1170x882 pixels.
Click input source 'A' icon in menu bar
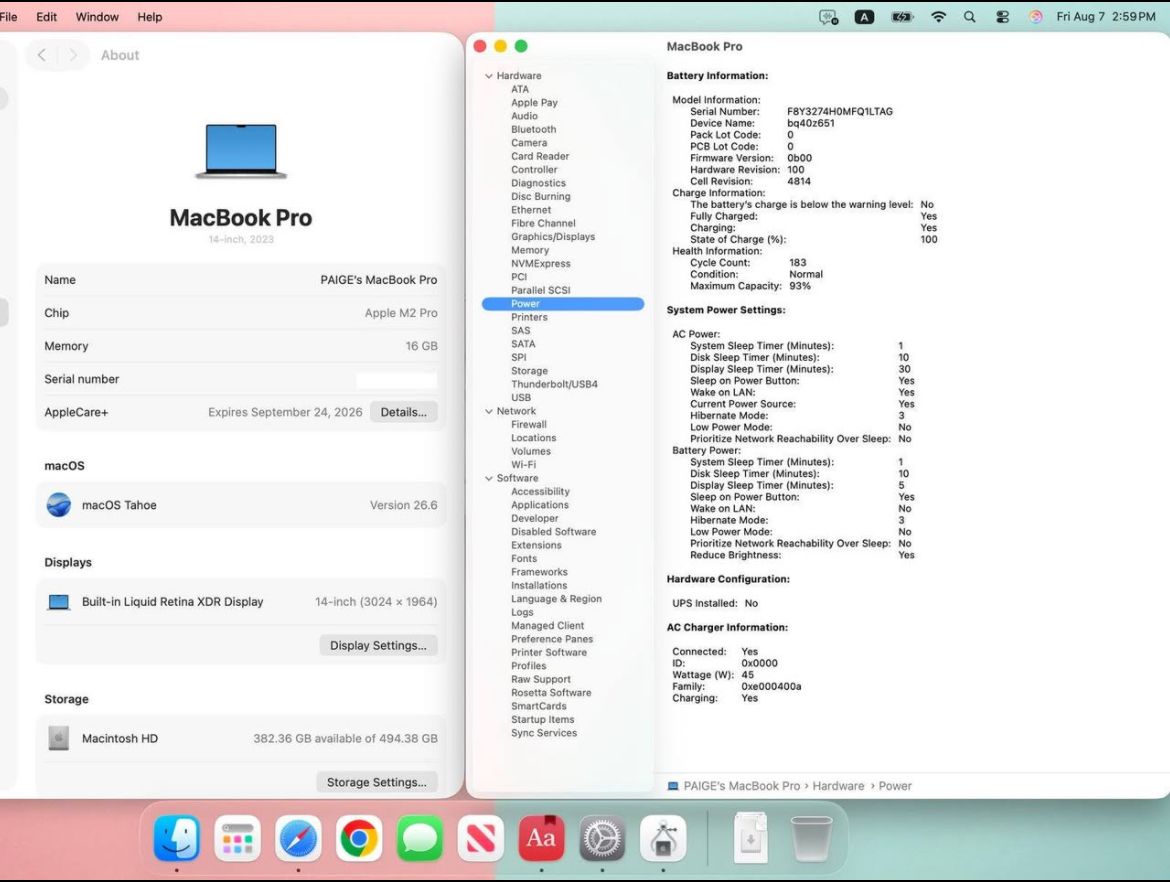coord(864,16)
